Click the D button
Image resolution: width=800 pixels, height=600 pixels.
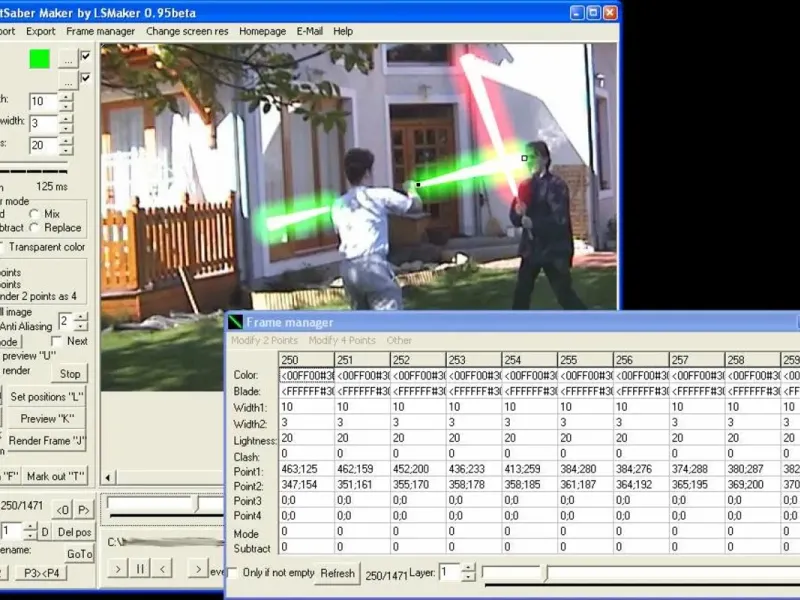(x=45, y=532)
